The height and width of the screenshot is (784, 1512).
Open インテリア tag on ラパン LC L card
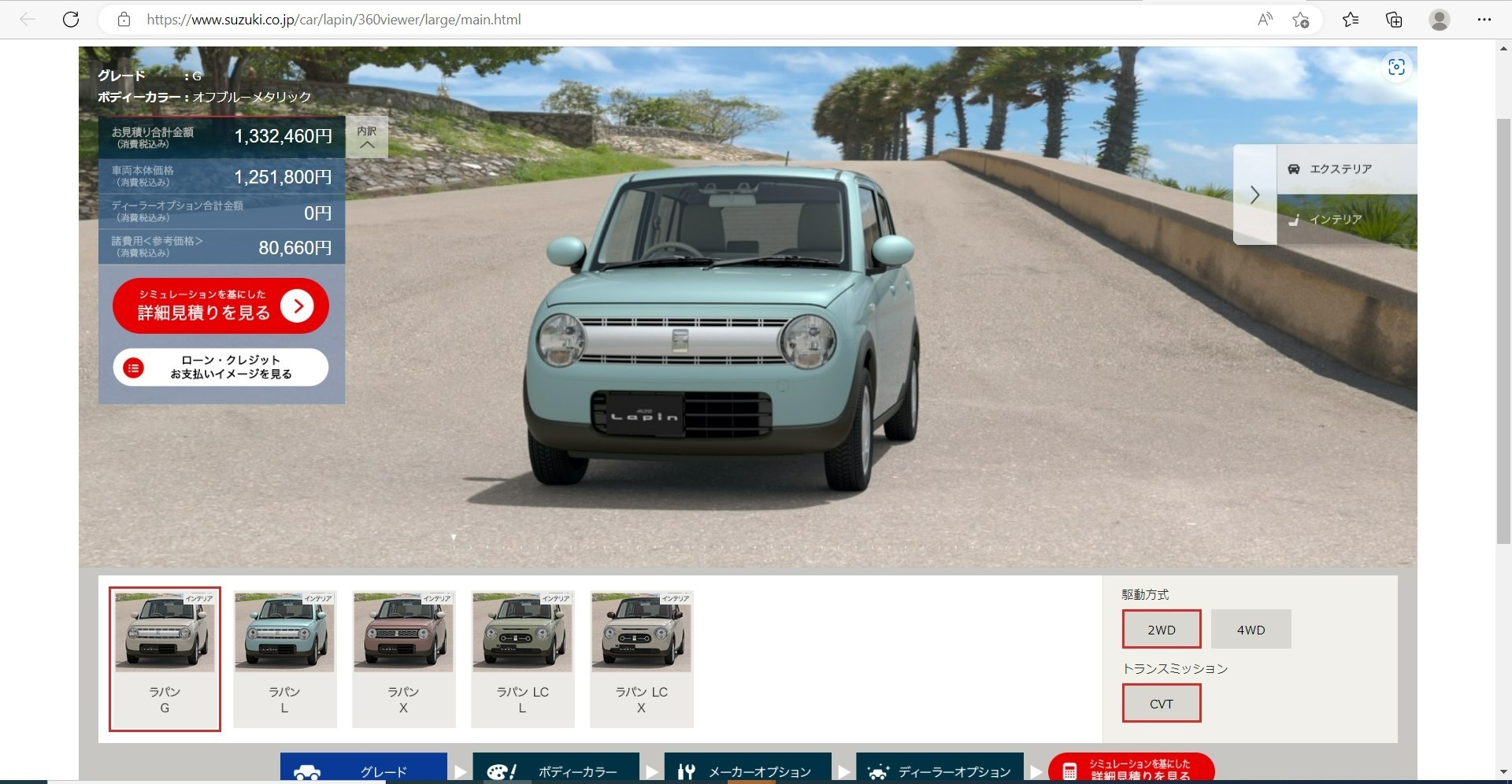coord(556,598)
